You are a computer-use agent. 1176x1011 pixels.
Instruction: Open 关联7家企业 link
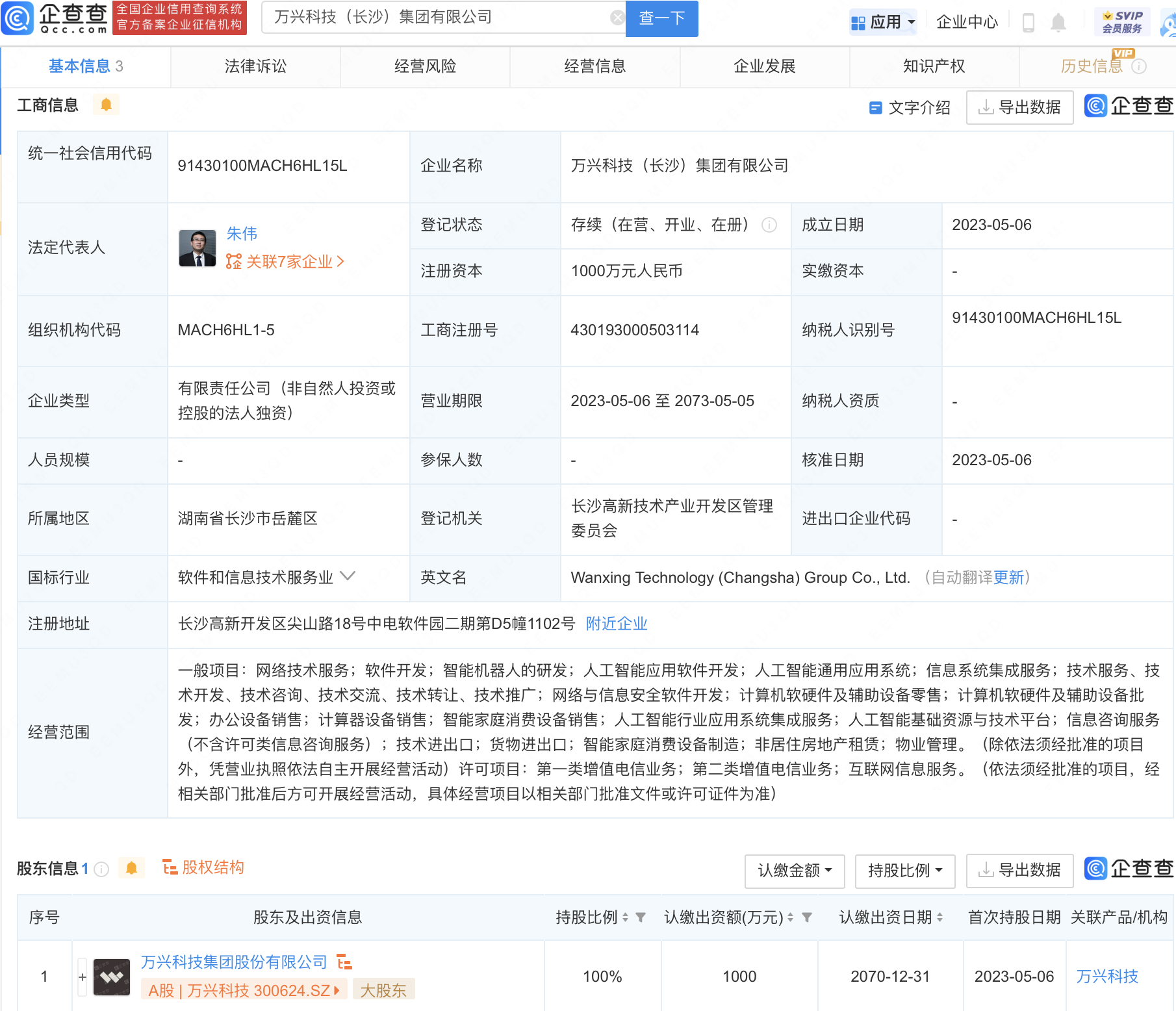(285, 261)
